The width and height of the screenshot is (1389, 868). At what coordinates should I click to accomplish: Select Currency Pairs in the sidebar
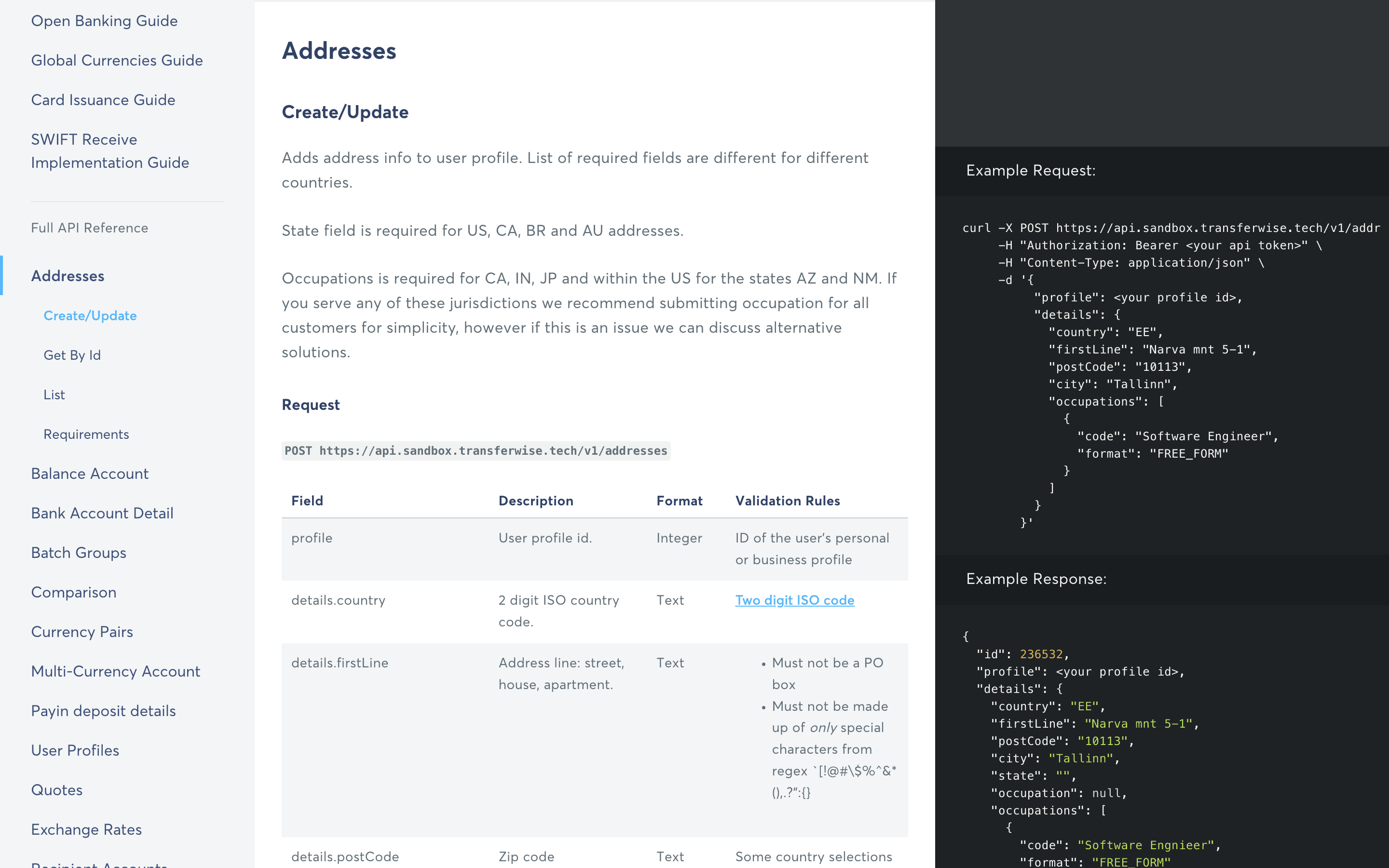coord(82,632)
